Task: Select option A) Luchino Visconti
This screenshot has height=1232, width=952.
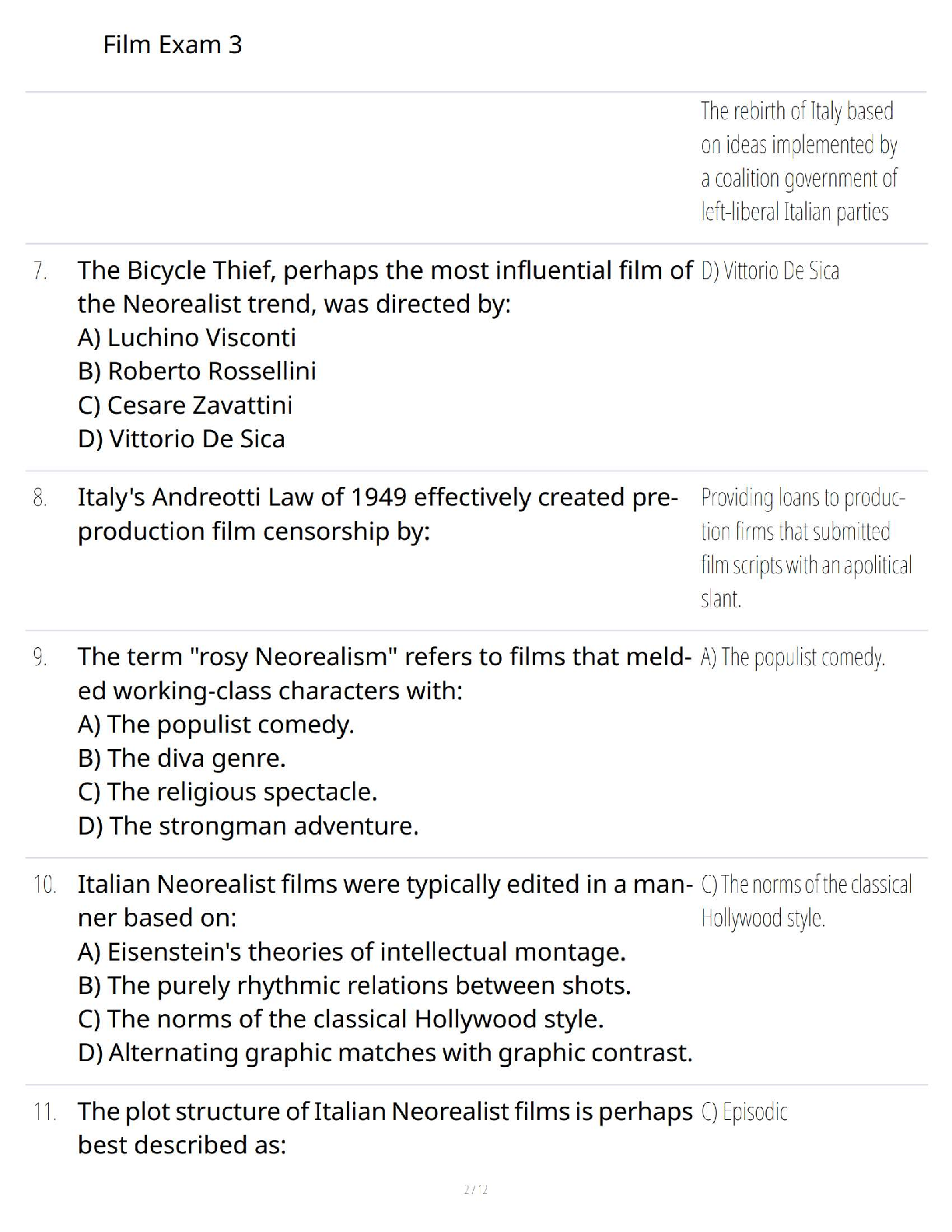Action: tap(187, 338)
